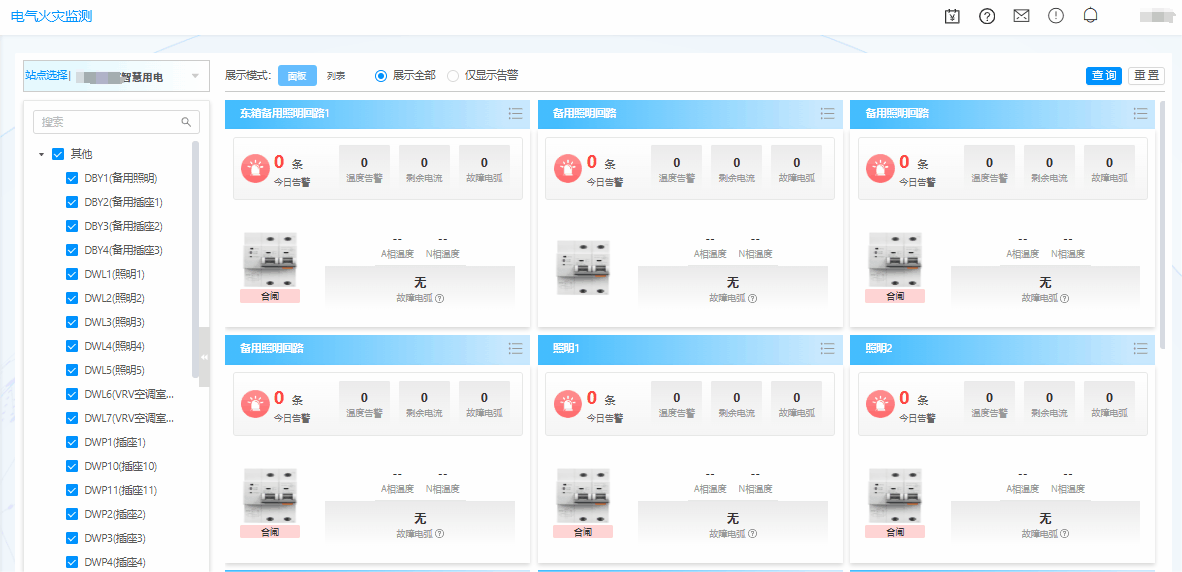Image resolution: width=1182 pixels, height=572 pixels.
Task: Click the exclamation alert icon in header
Action: [x=1056, y=16]
